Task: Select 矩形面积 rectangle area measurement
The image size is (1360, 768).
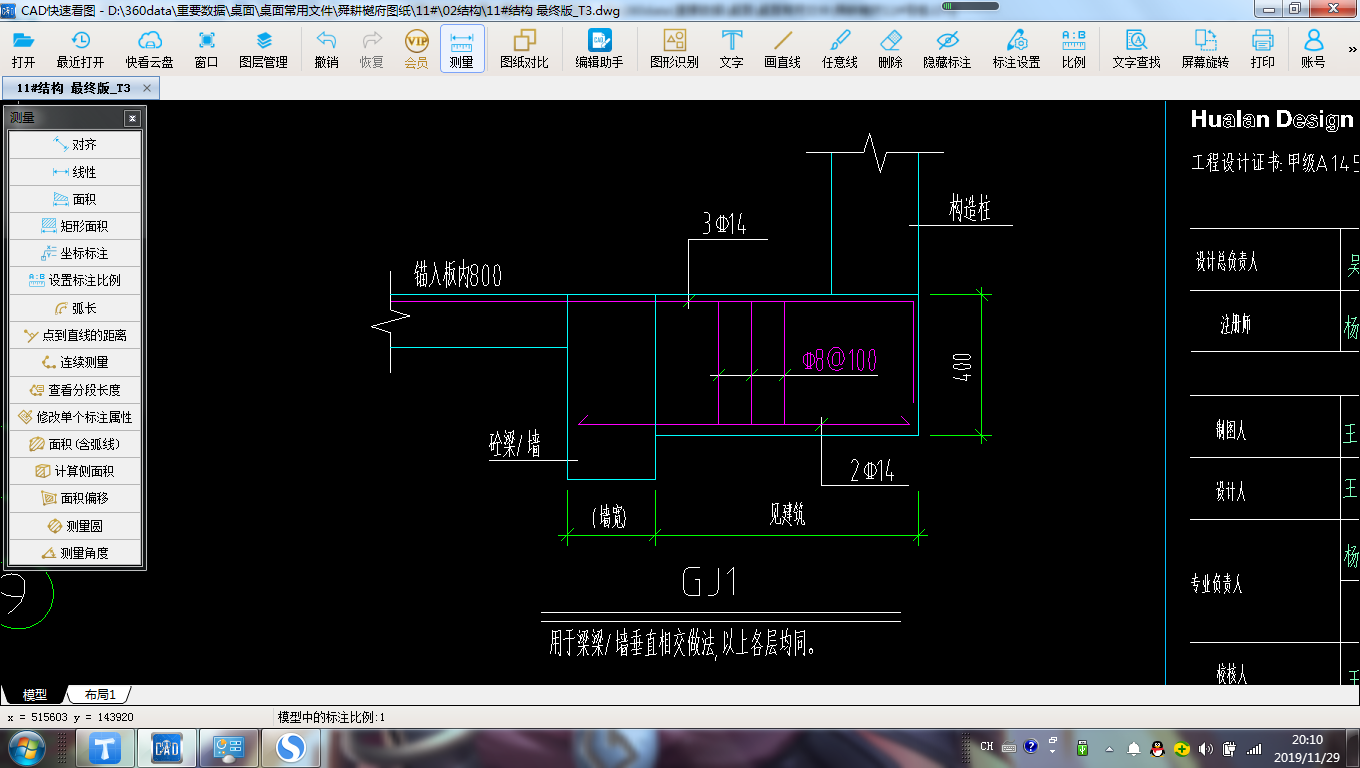Action: (75, 226)
